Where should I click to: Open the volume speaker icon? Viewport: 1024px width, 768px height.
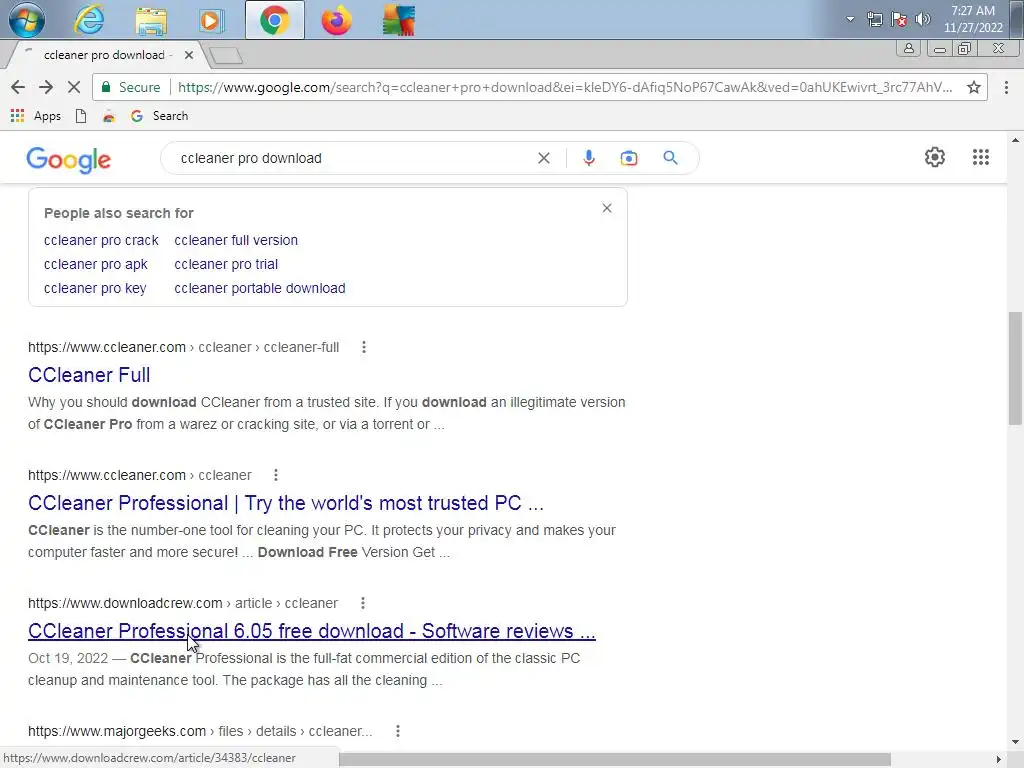(x=923, y=19)
